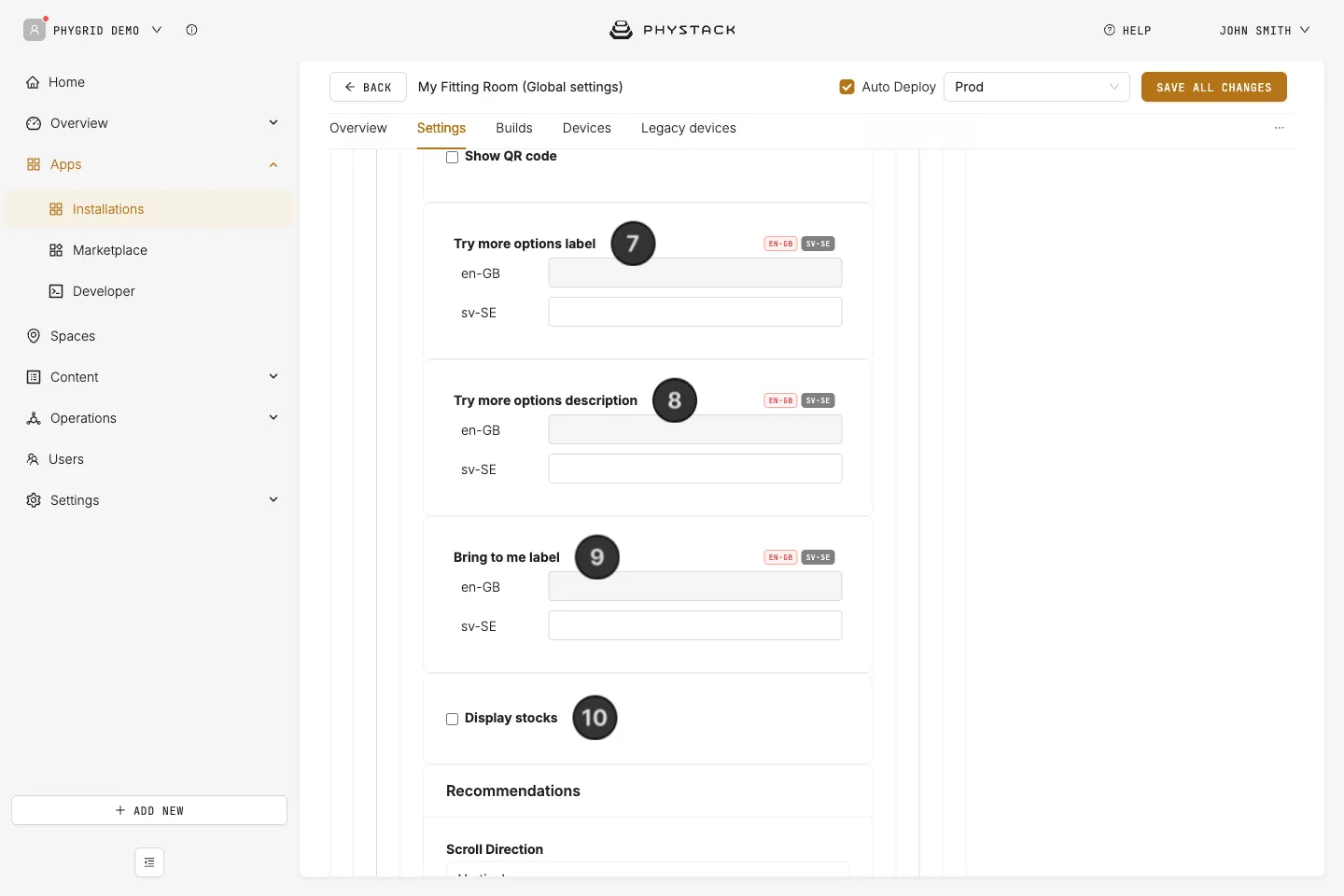Screen dimensions: 1344x896
Task: Switch to the Devices tab
Action: 587,128
